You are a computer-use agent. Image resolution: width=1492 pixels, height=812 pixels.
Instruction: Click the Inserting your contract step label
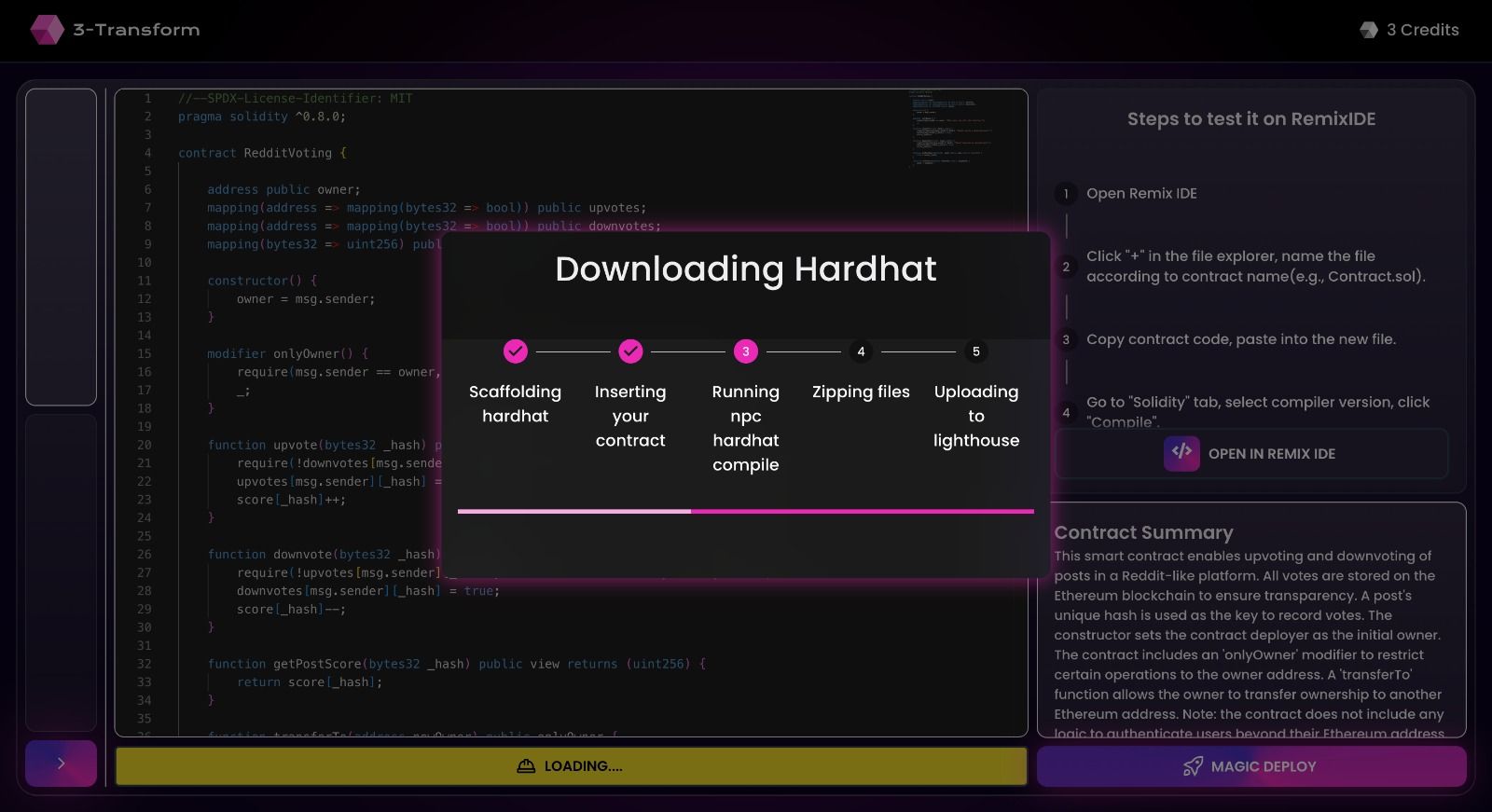click(x=630, y=416)
